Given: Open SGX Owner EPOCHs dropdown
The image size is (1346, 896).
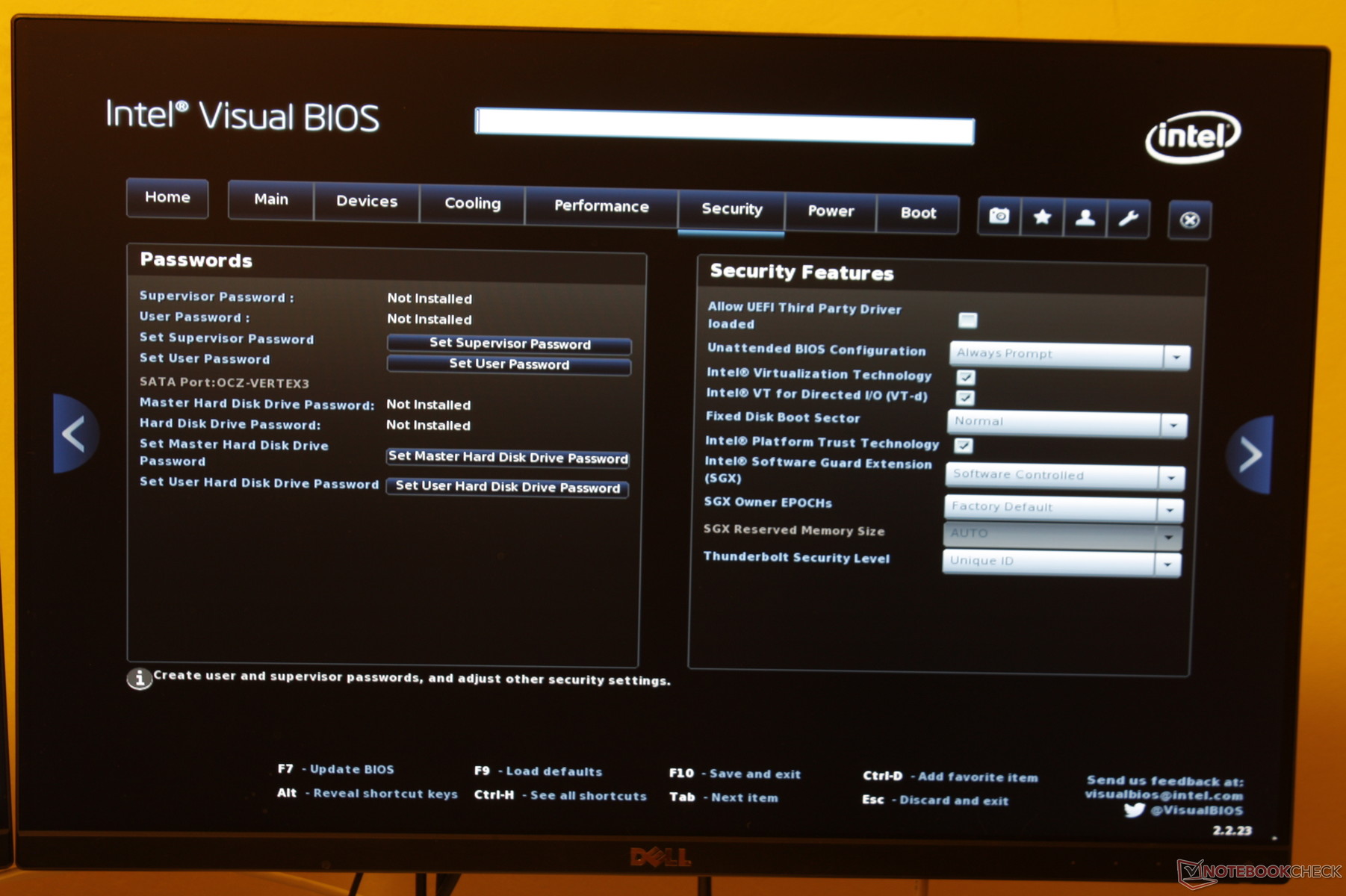Looking at the screenshot, I should point(1064,508).
